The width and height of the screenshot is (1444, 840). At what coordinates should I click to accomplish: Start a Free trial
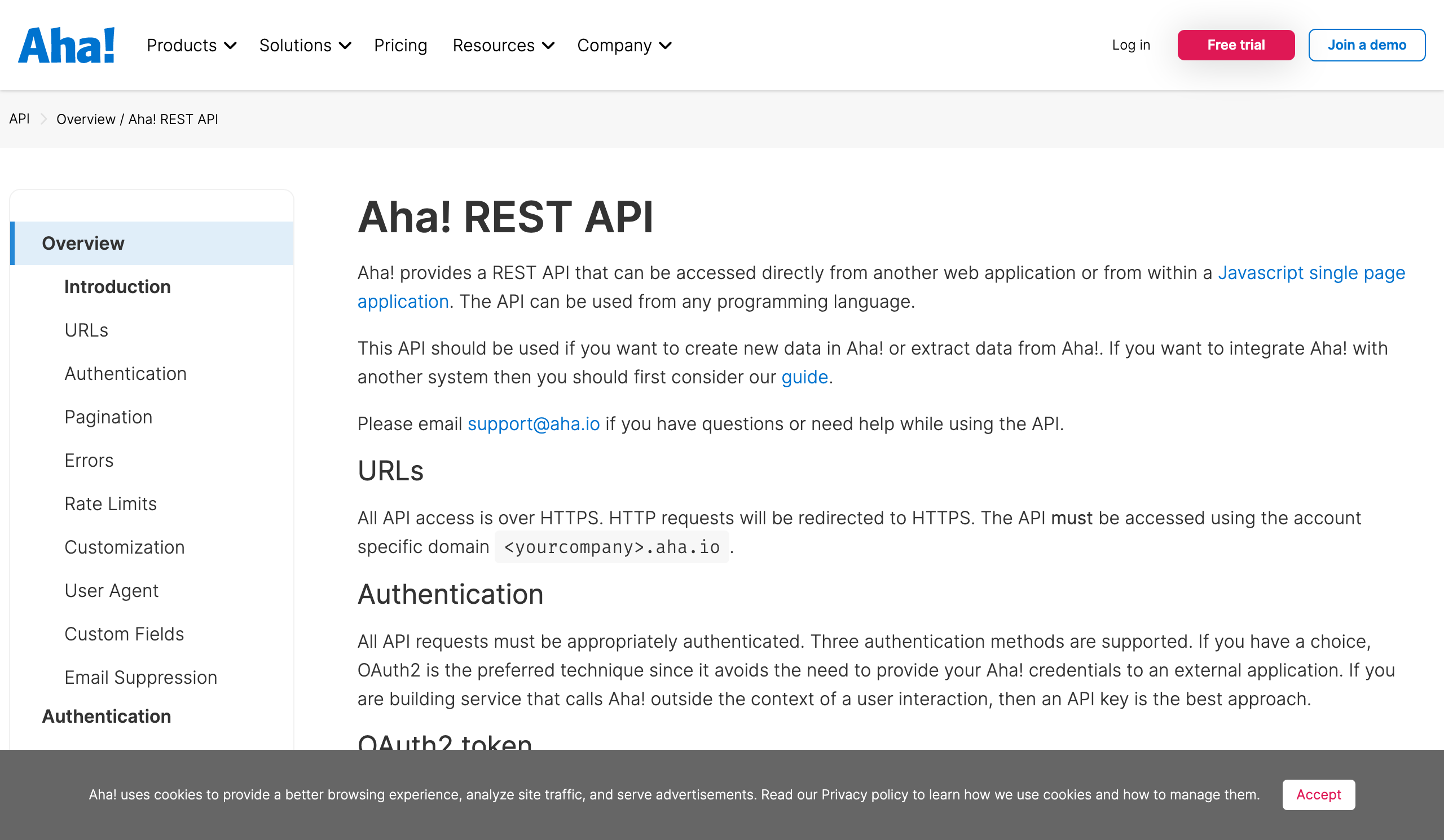1235,45
